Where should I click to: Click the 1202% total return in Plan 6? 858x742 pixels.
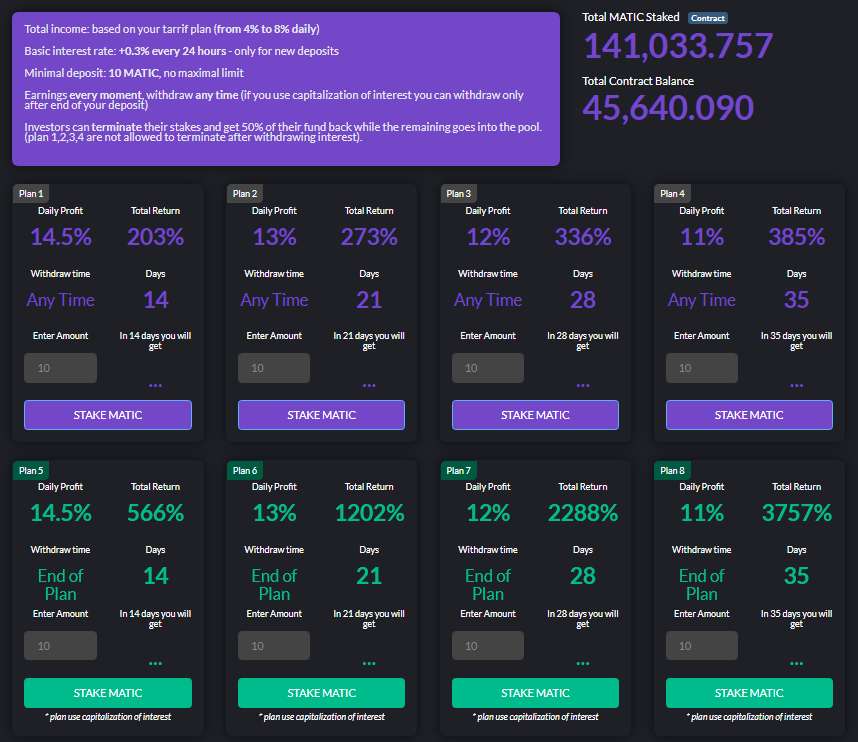coord(369,513)
